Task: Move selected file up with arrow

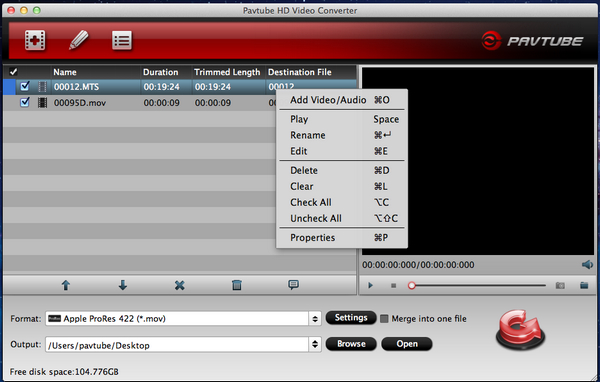Action: (x=66, y=285)
